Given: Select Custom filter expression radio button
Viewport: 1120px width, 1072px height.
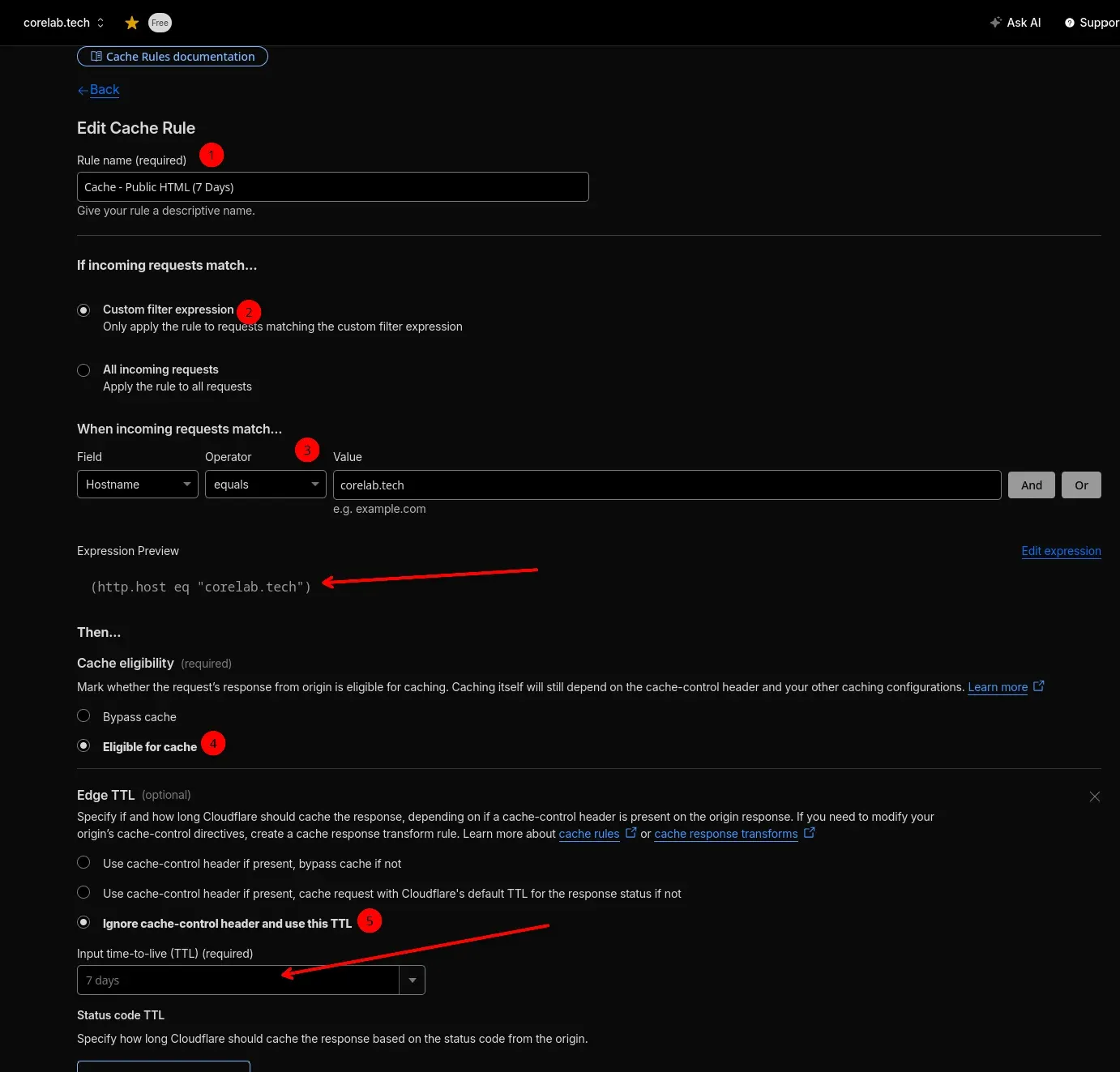Looking at the screenshot, I should (x=83, y=310).
